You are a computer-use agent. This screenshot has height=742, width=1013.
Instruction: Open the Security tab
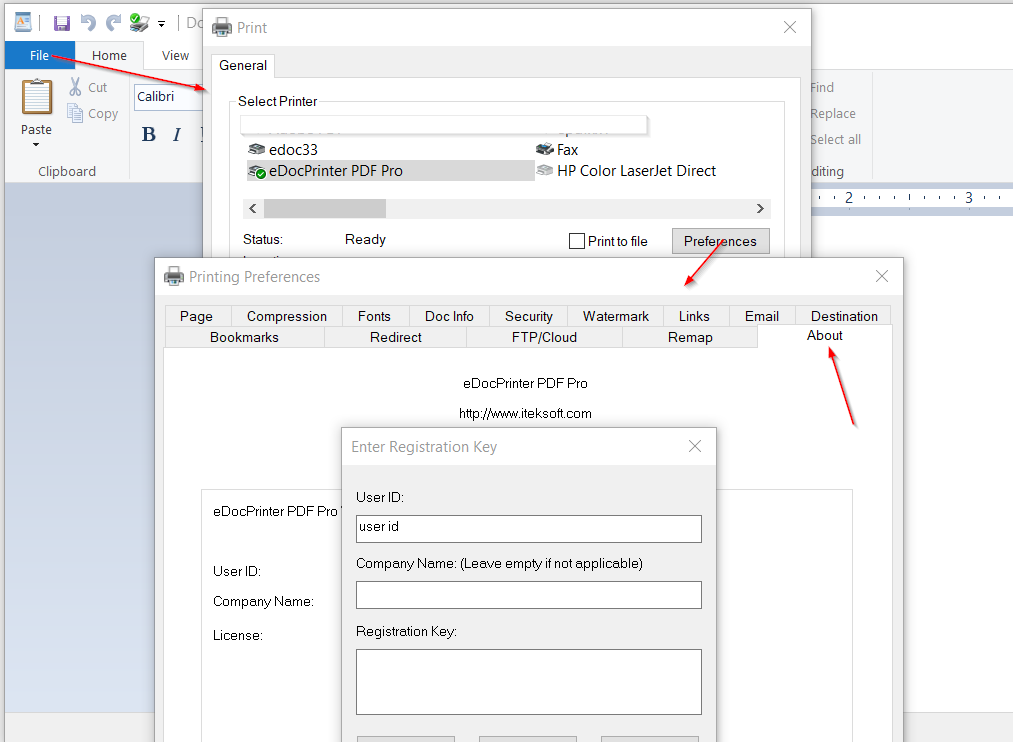tap(528, 316)
